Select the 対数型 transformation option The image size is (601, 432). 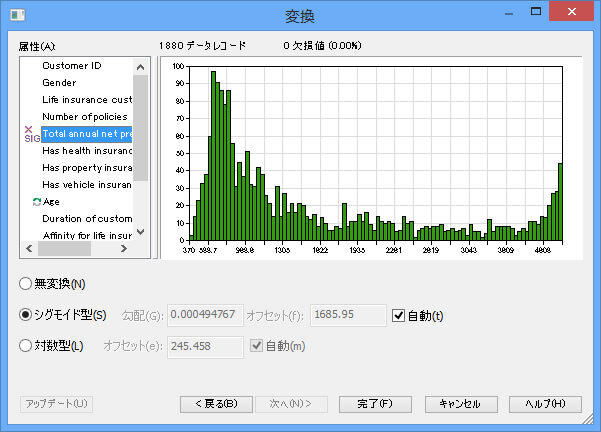[x=26, y=346]
